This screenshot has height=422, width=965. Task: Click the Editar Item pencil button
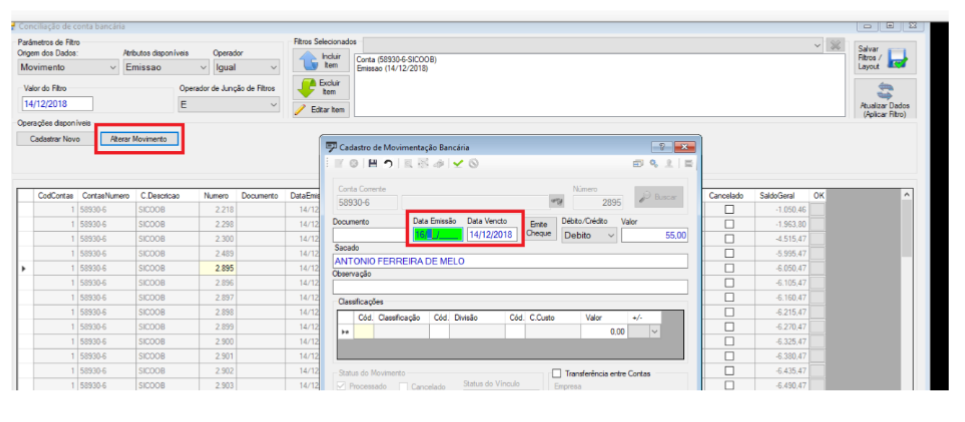[321, 109]
